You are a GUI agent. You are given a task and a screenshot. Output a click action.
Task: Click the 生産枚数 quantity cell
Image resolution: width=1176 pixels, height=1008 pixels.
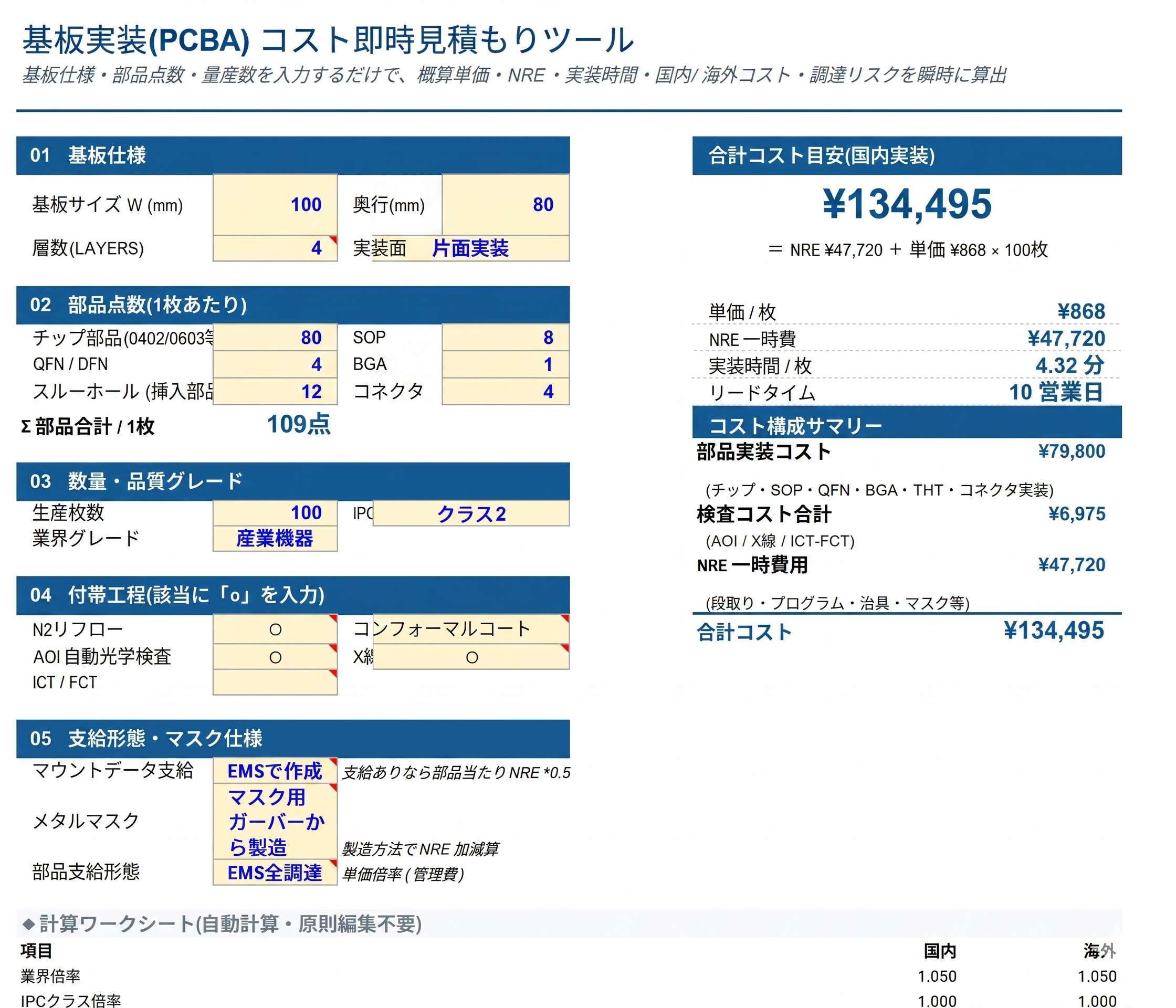275,512
